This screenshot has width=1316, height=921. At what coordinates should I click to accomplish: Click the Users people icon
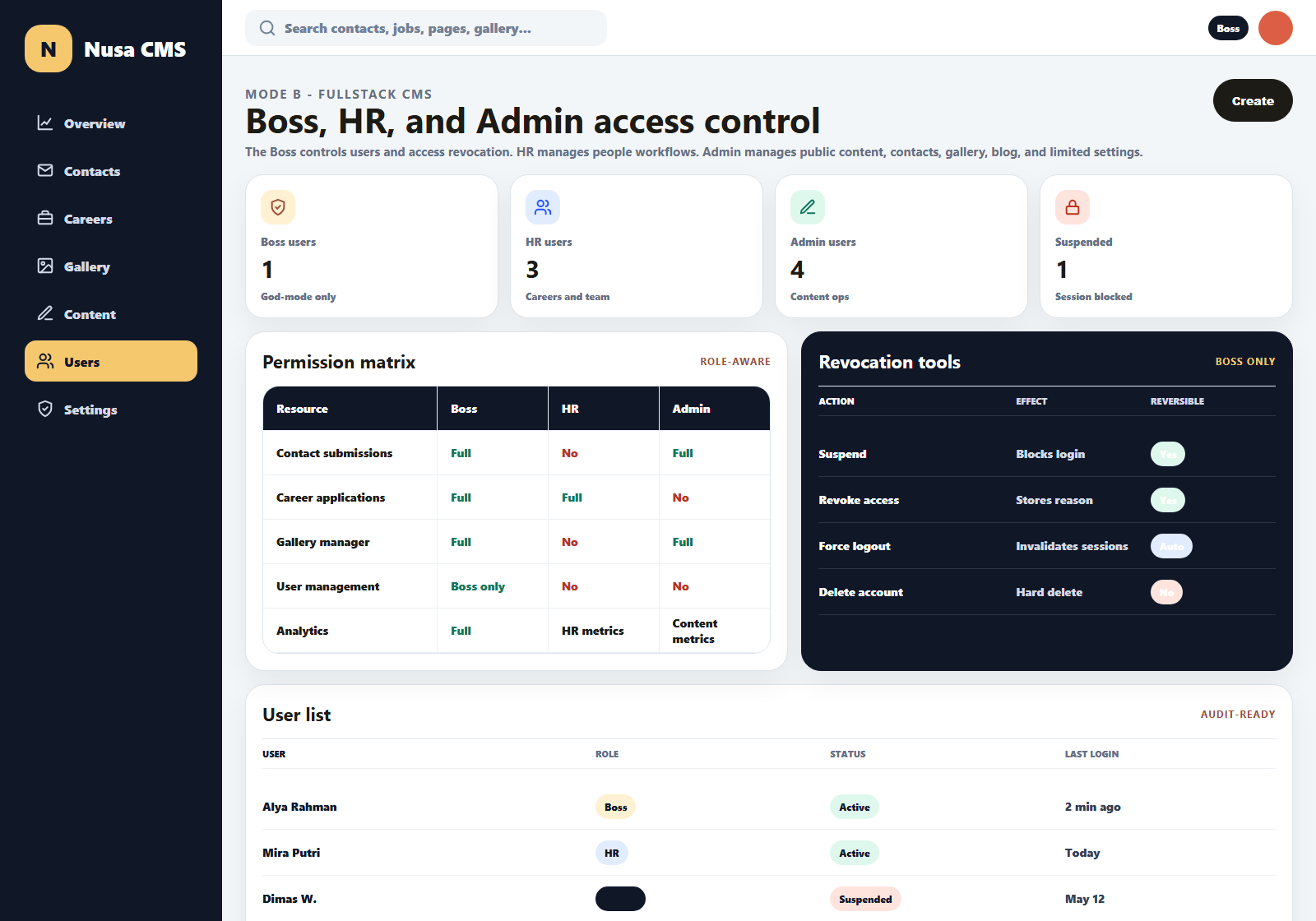point(45,361)
